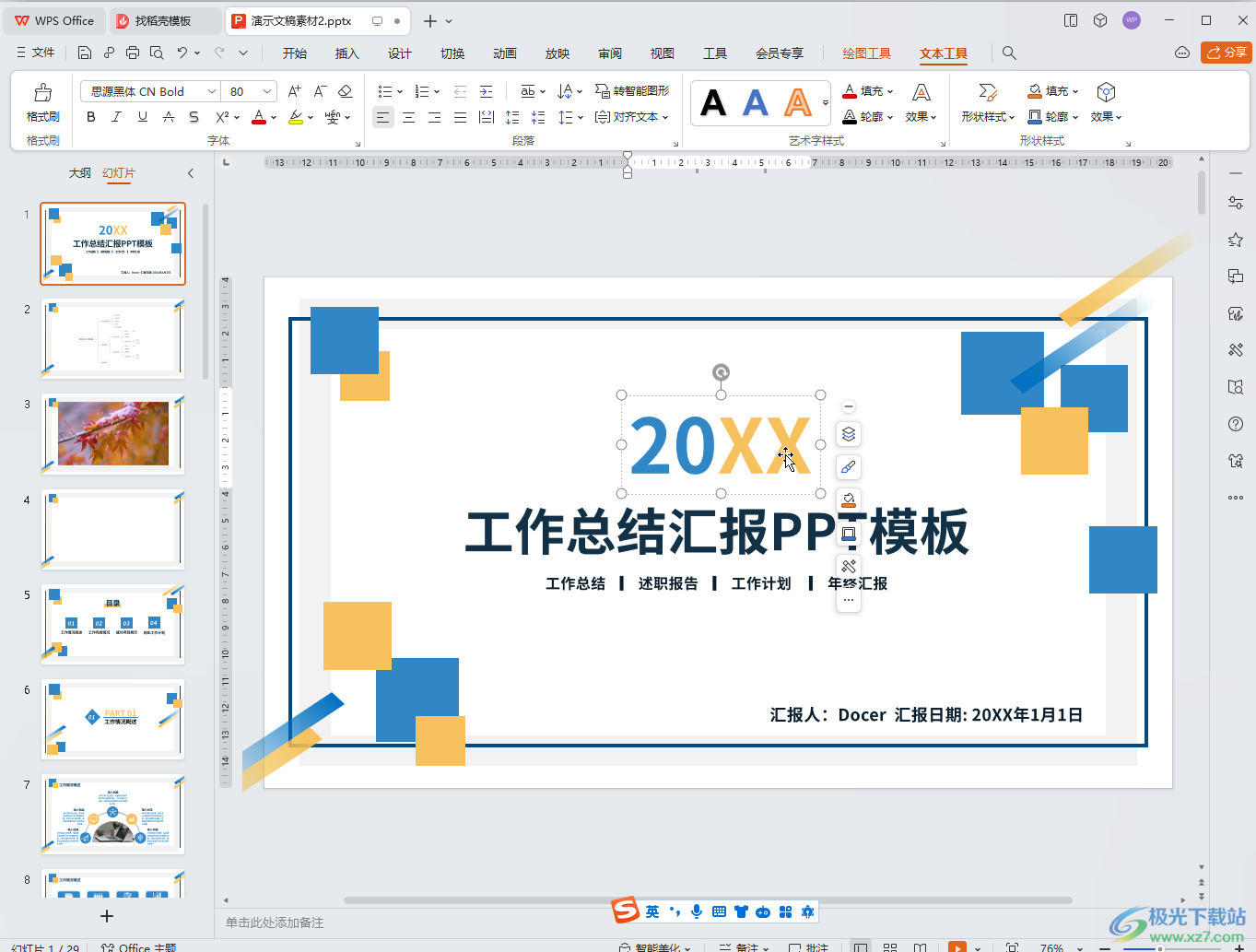This screenshot has width=1256, height=952.
Task: Toggle Bold formatting
Action: tap(90, 117)
